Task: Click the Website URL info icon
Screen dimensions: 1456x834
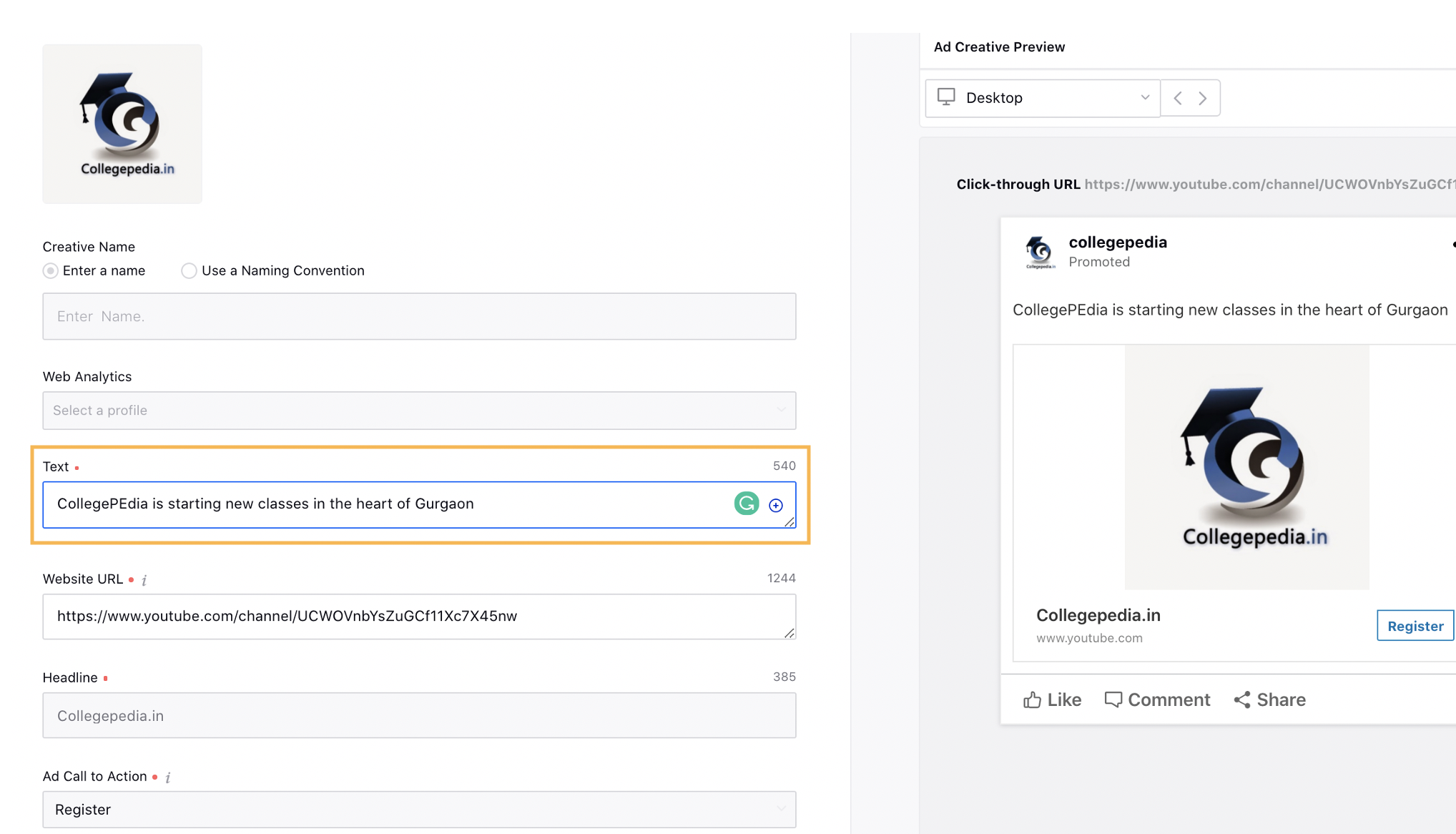Action: point(144,580)
